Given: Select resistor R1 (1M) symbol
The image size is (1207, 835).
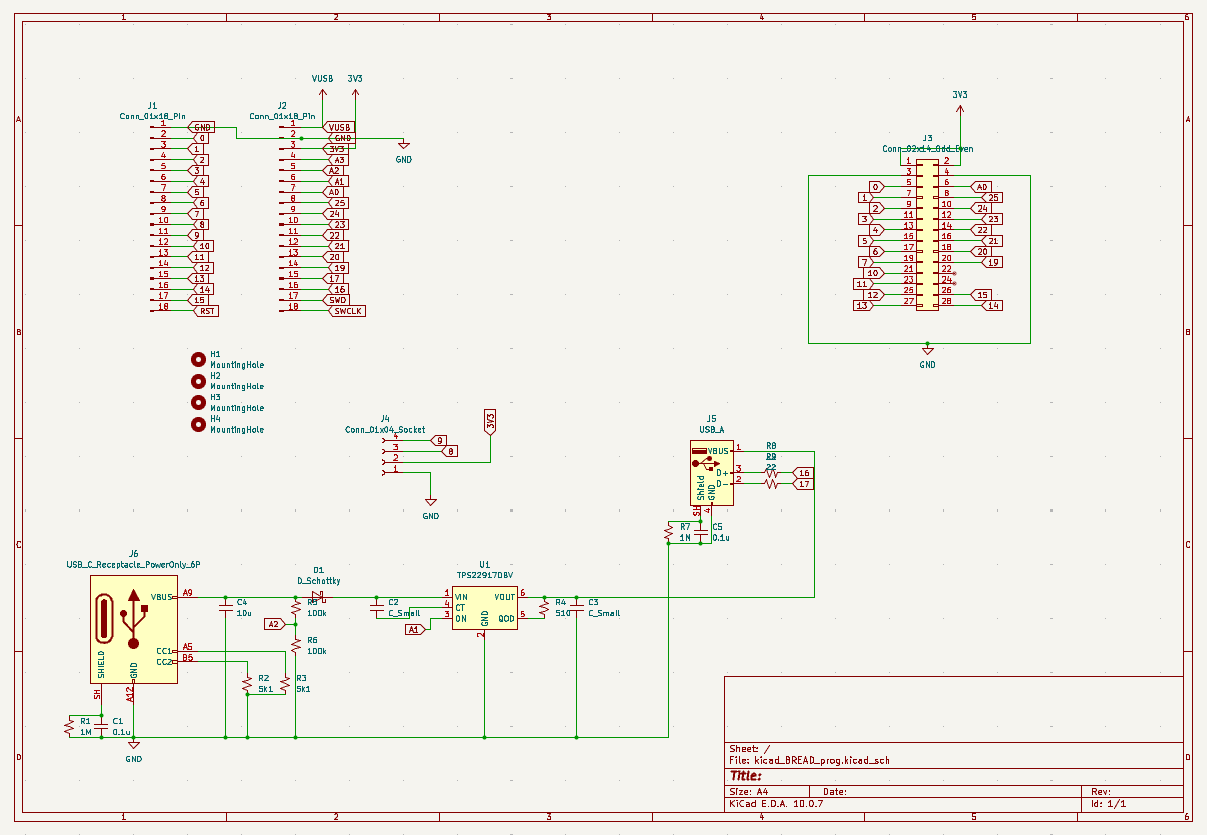Looking at the screenshot, I should pos(69,726).
